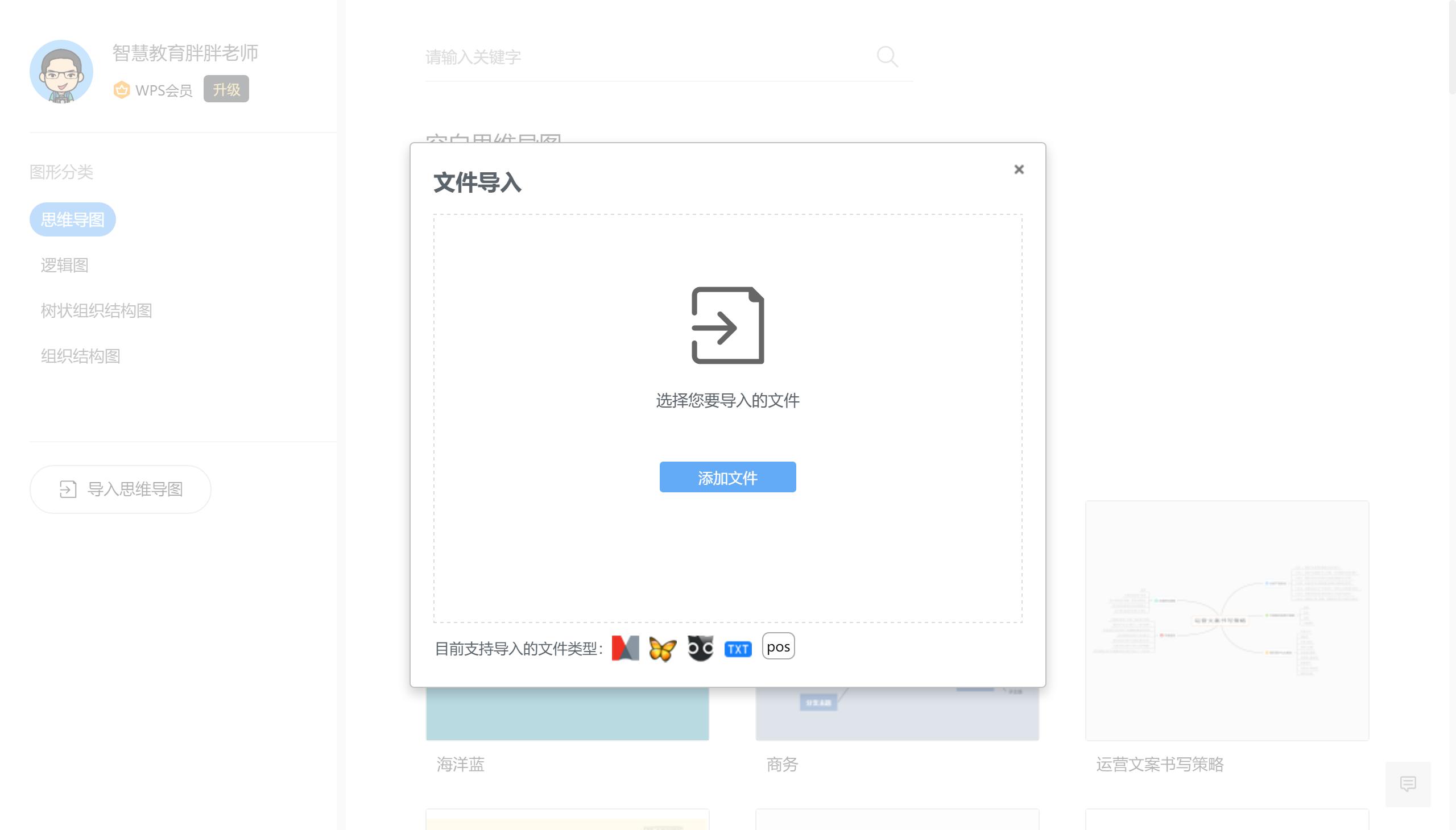1456x830 pixels.
Task: Select the pos file type icon
Action: pyautogui.click(x=778, y=646)
